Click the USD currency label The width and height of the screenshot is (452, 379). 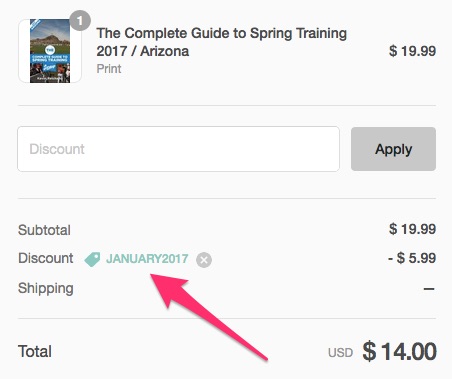[x=340, y=353]
